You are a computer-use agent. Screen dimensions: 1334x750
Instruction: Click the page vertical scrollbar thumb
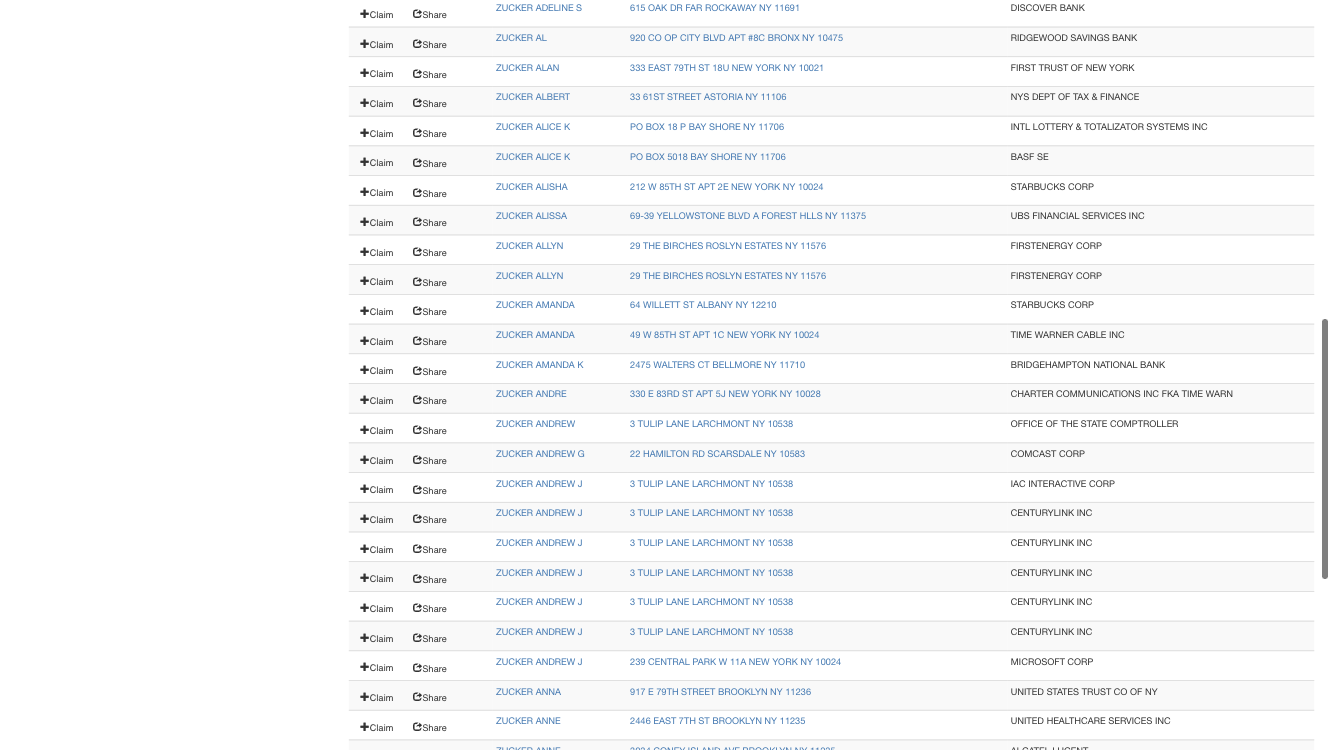[x=1325, y=449]
